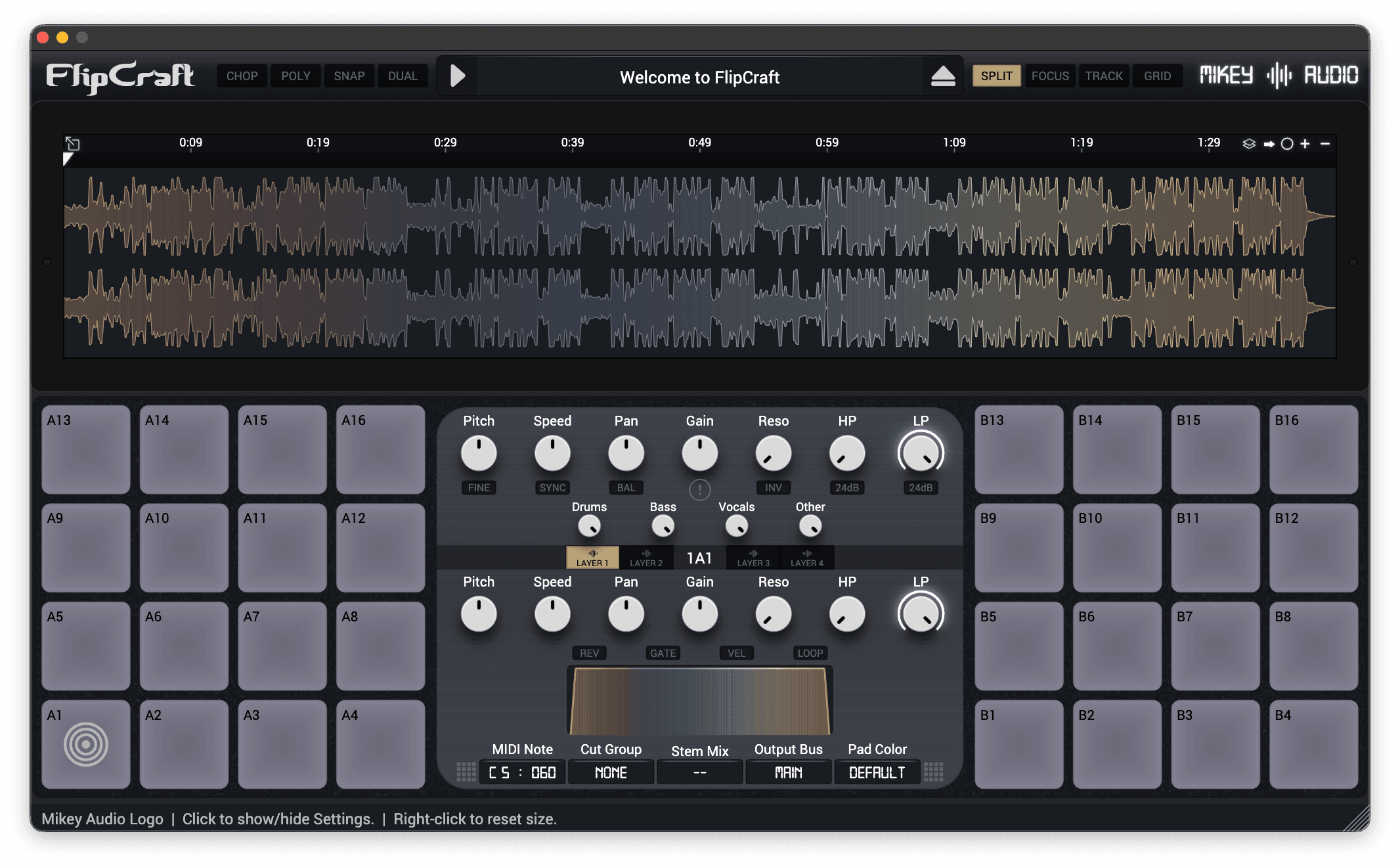Click the corner icon at waveform top-left
Image resolution: width=1400 pixels, height=867 pixels.
pyautogui.click(x=73, y=144)
